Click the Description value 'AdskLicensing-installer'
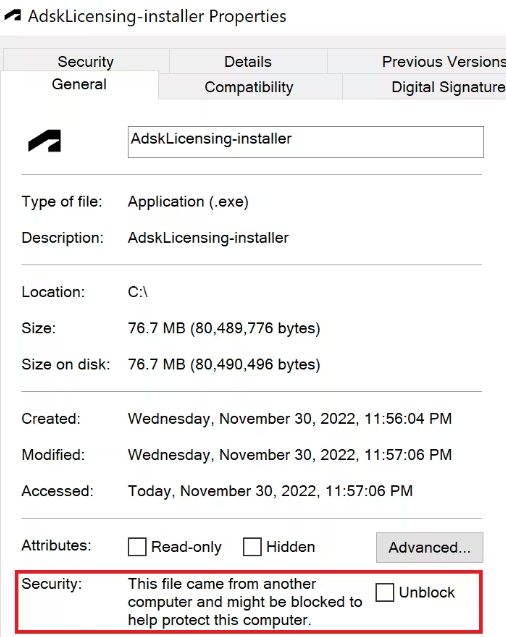The image size is (506, 637). pos(208,238)
